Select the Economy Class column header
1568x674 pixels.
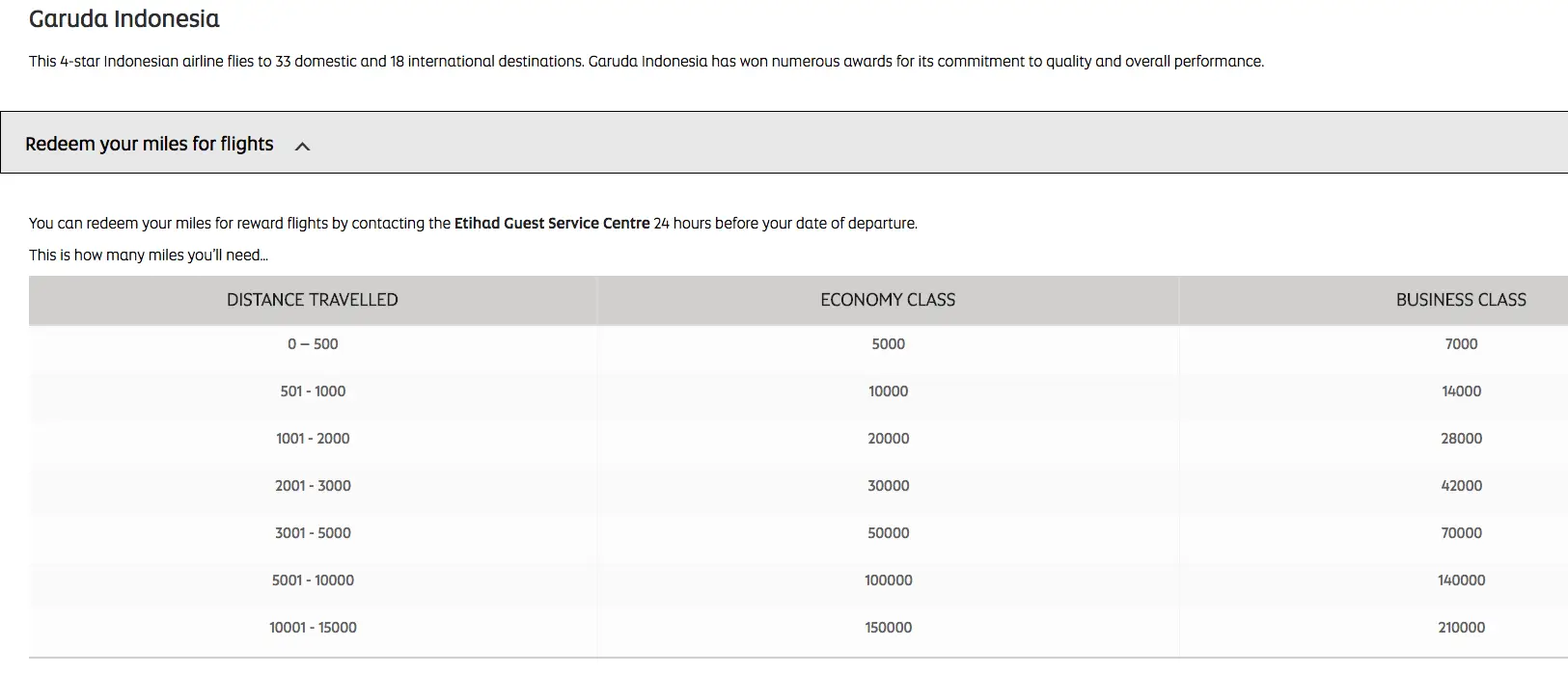click(888, 300)
